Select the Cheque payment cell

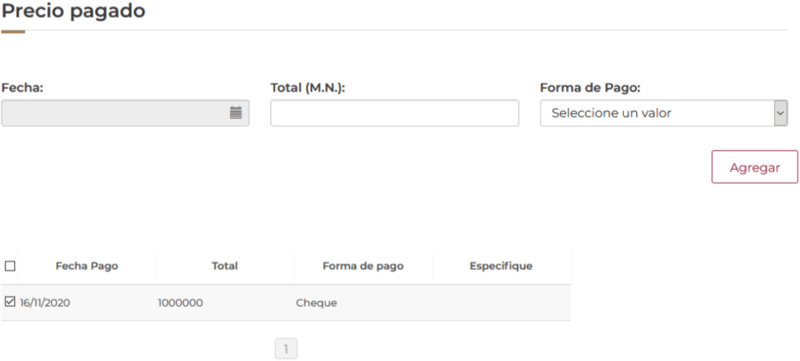coord(316,303)
